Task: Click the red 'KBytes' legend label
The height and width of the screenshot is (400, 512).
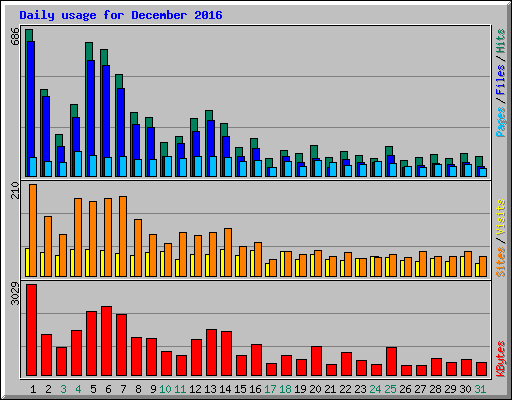Action: tap(501, 359)
